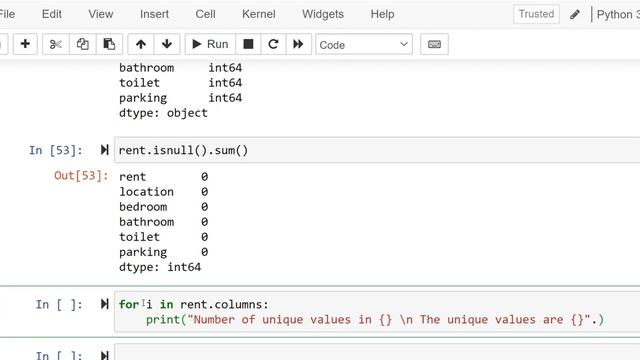640x360 pixels.
Task: Click the print statement line in cell
Action: click(375, 320)
